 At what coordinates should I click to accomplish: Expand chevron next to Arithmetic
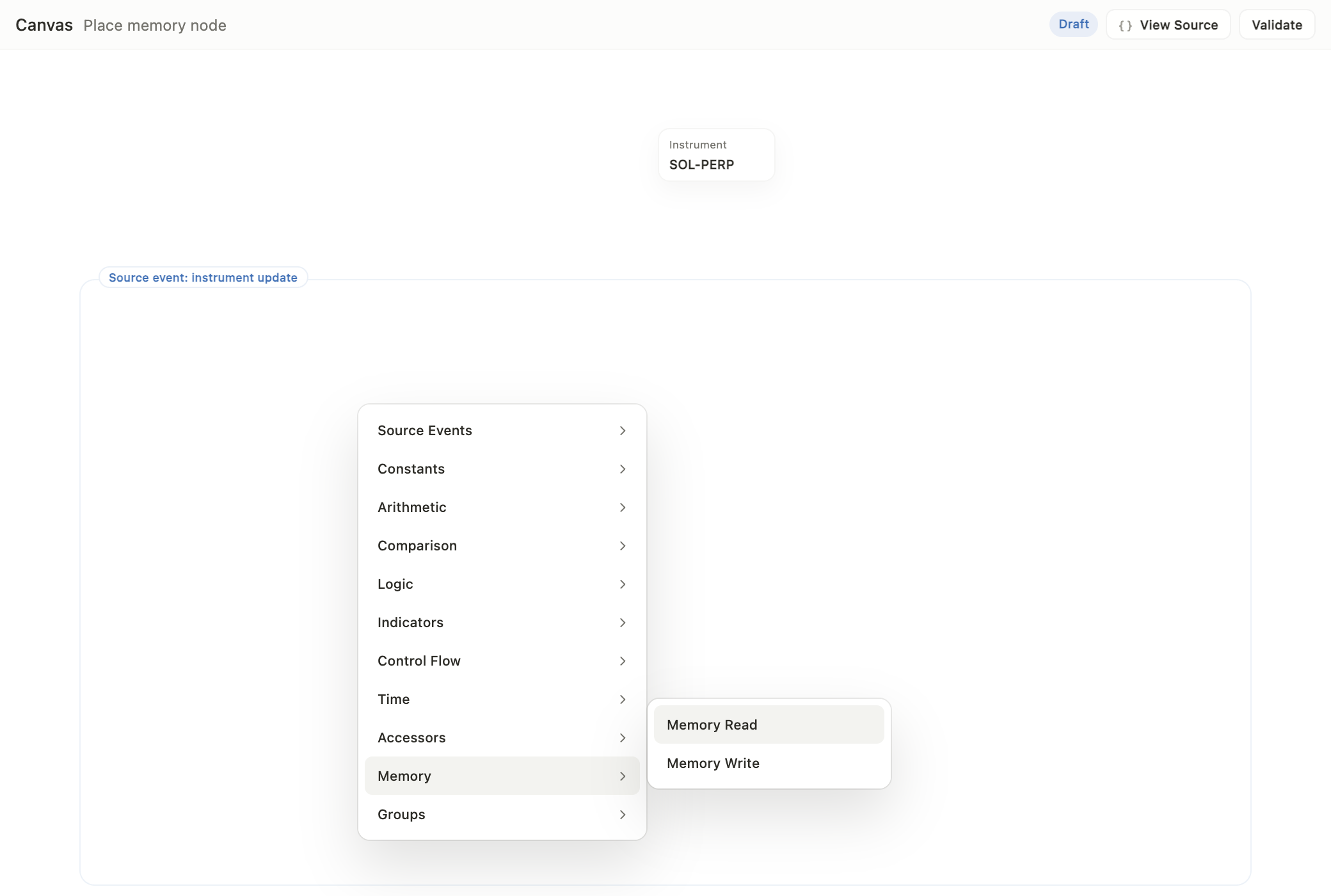click(x=623, y=508)
